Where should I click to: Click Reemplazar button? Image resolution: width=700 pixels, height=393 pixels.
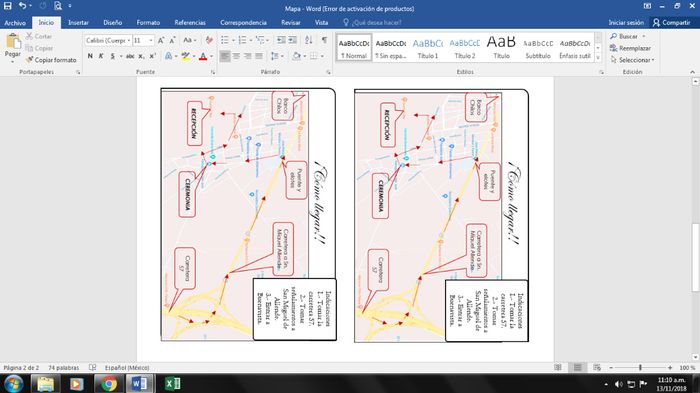point(630,48)
